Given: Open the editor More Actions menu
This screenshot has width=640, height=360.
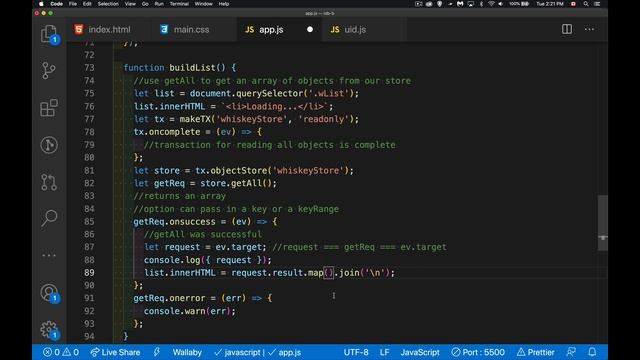Looking at the screenshot, I should (x=589, y=29).
